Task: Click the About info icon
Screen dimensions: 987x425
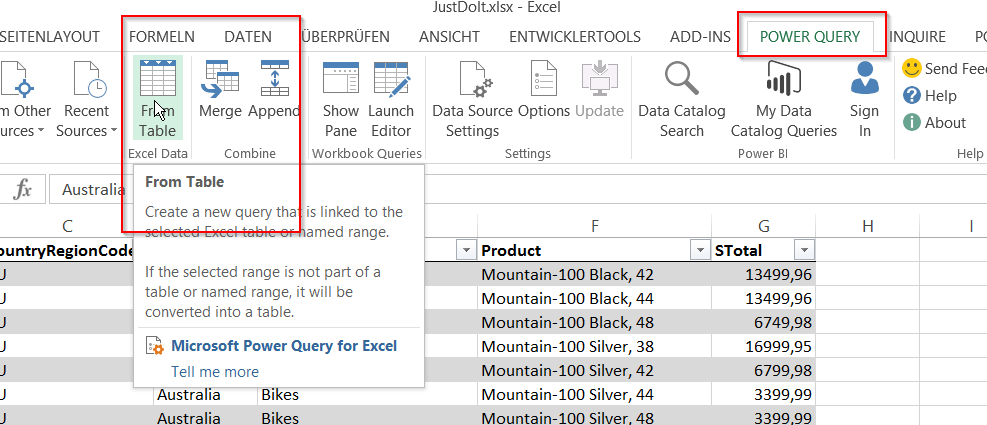Action: 911,122
